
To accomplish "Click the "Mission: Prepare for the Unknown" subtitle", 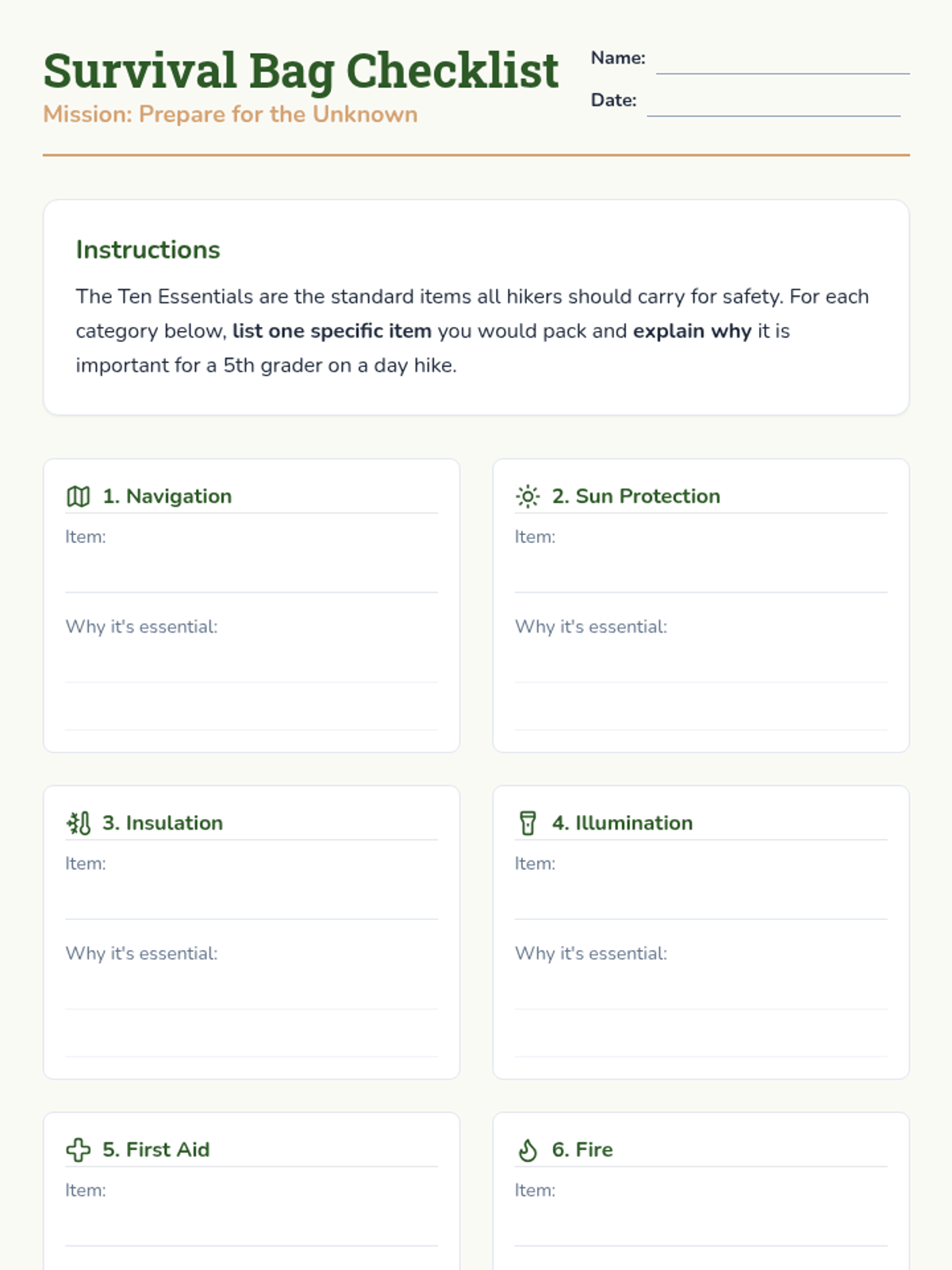I will 230,114.
